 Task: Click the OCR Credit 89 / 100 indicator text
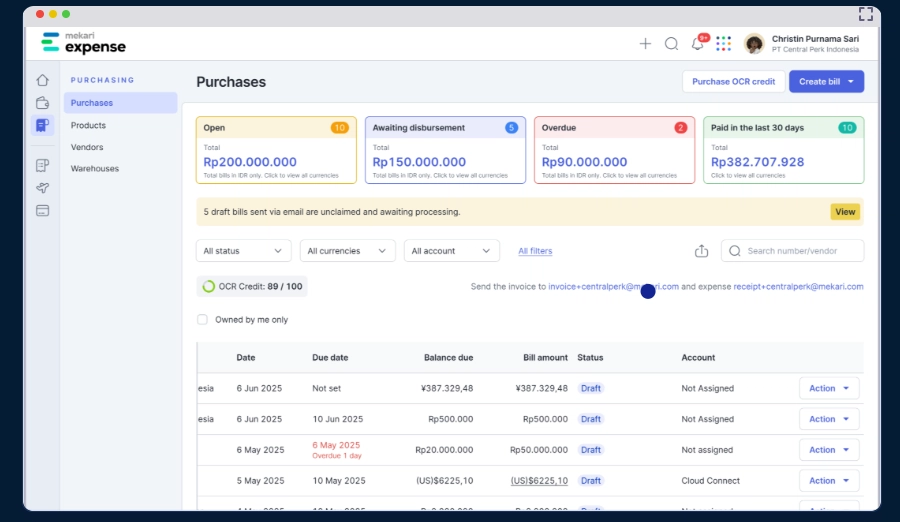click(x=260, y=287)
